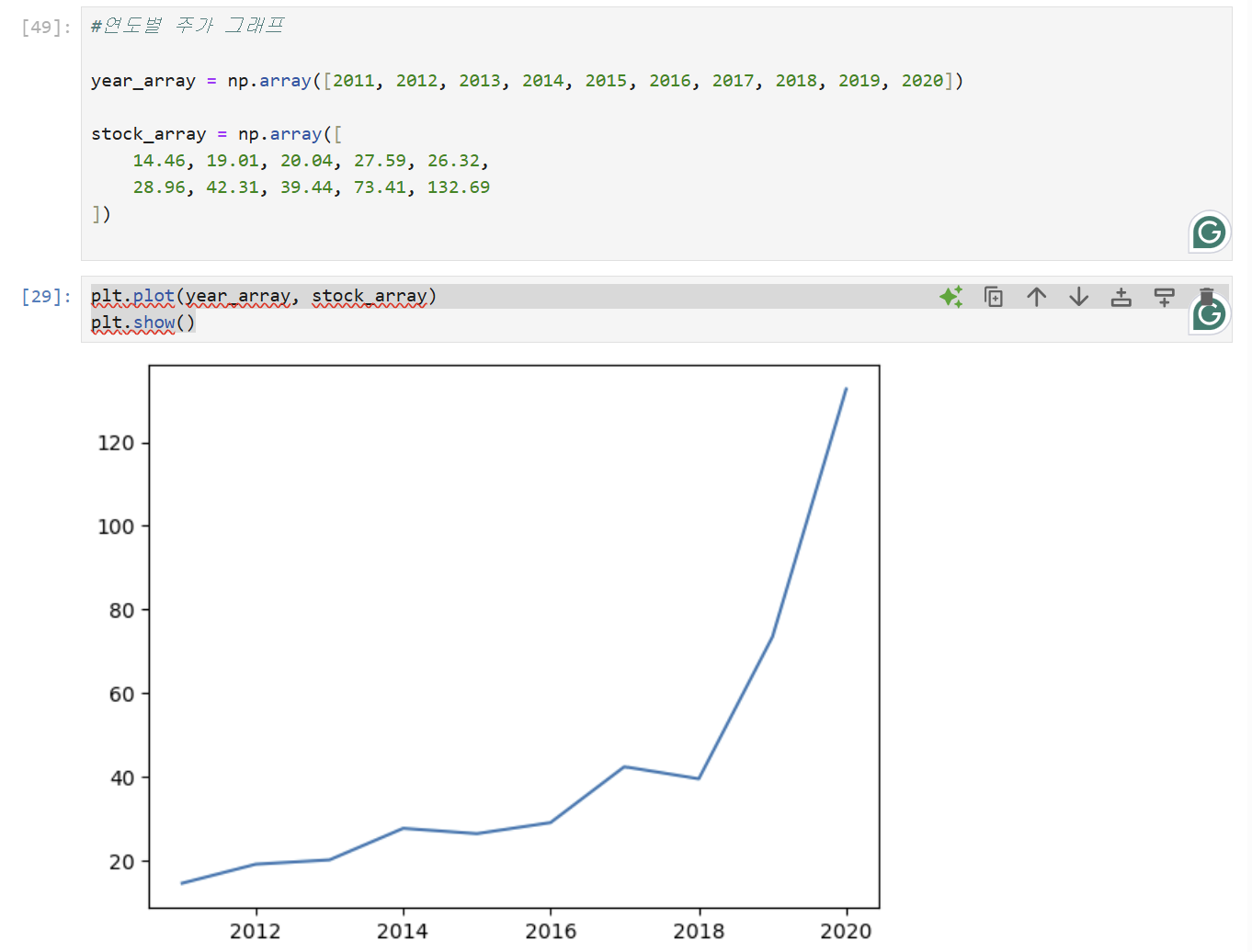Click the 'stock_array = np.array([' line

click(216, 134)
